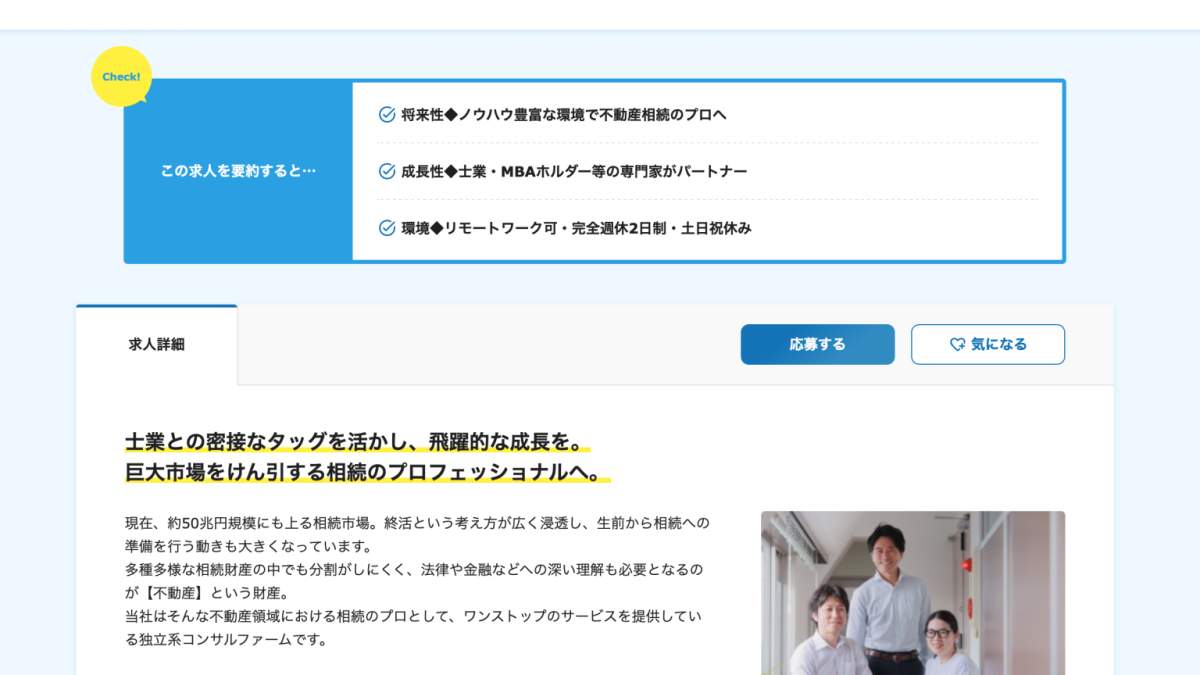1200x675 pixels.
Task: Open the 求人詳細 tab
Action: (157, 345)
